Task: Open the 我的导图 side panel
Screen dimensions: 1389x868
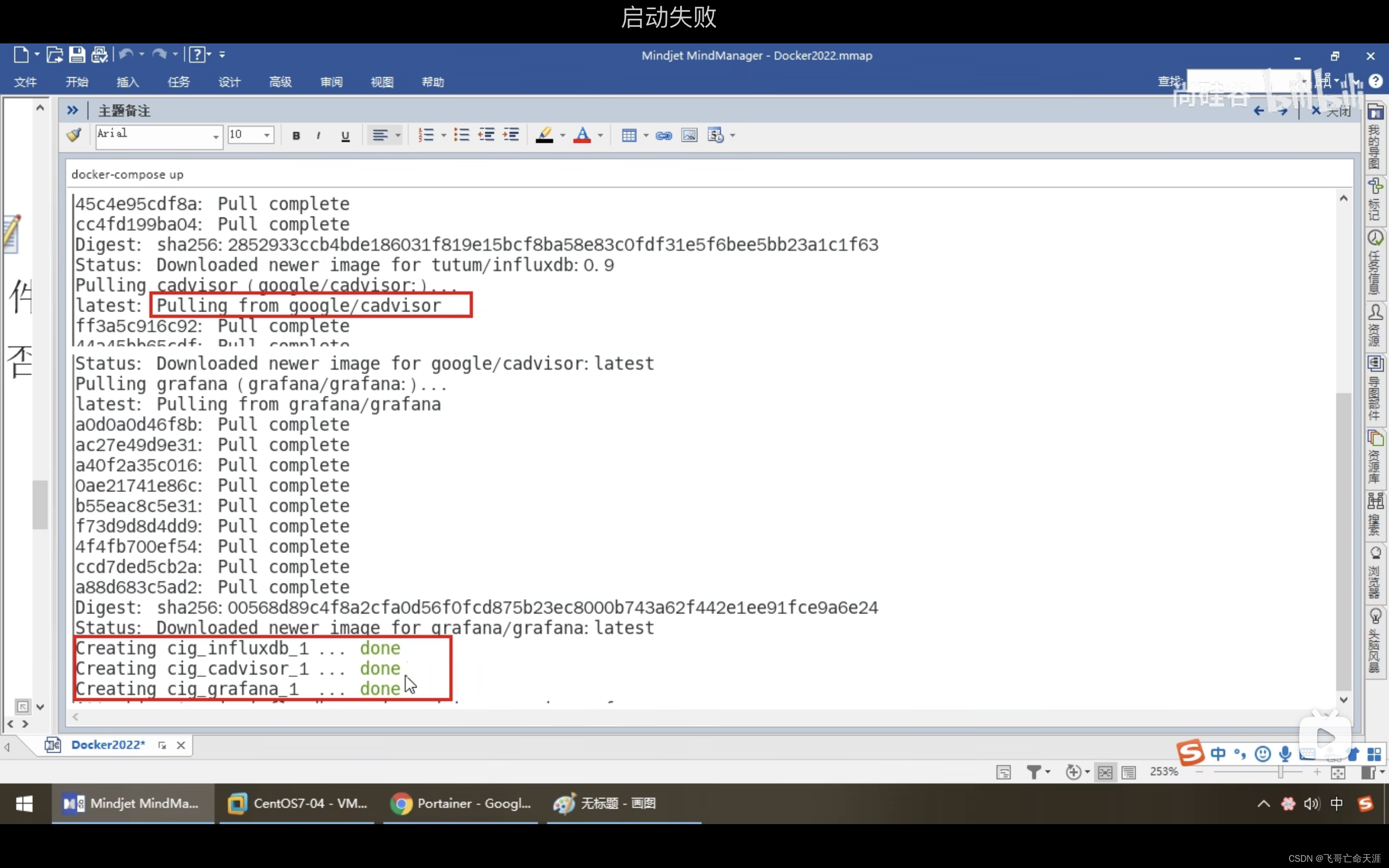Action: tap(1375, 137)
